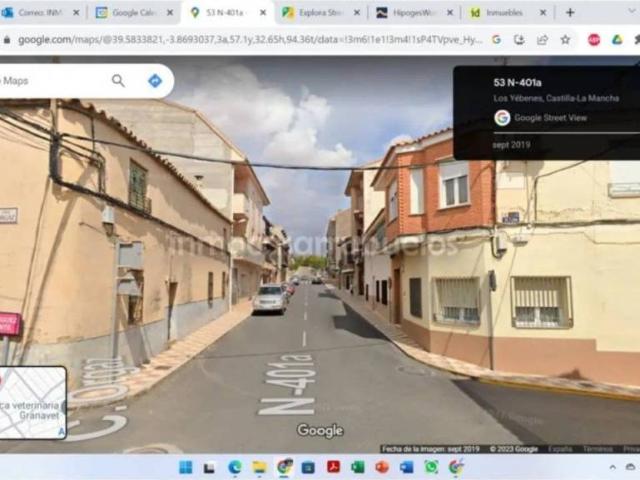Close the Inmuebles tab
Screen dimensions: 640x480
click(x=543, y=13)
